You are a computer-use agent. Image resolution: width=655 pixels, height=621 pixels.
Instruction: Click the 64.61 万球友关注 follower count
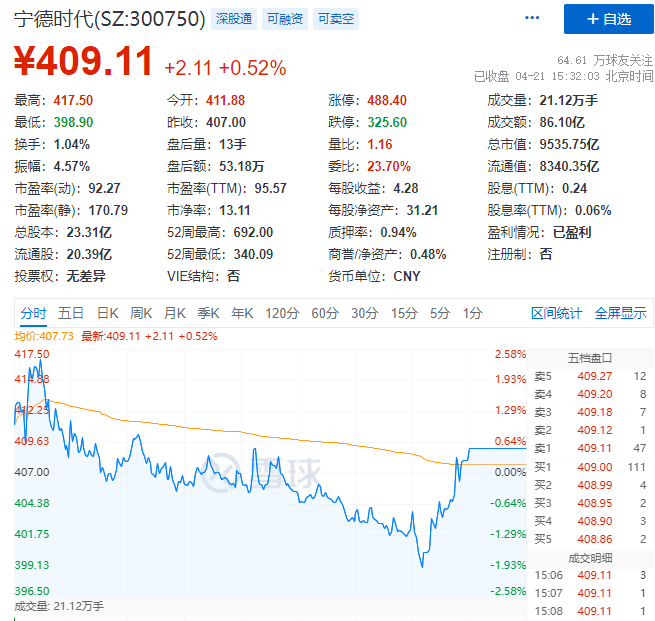(x=605, y=61)
